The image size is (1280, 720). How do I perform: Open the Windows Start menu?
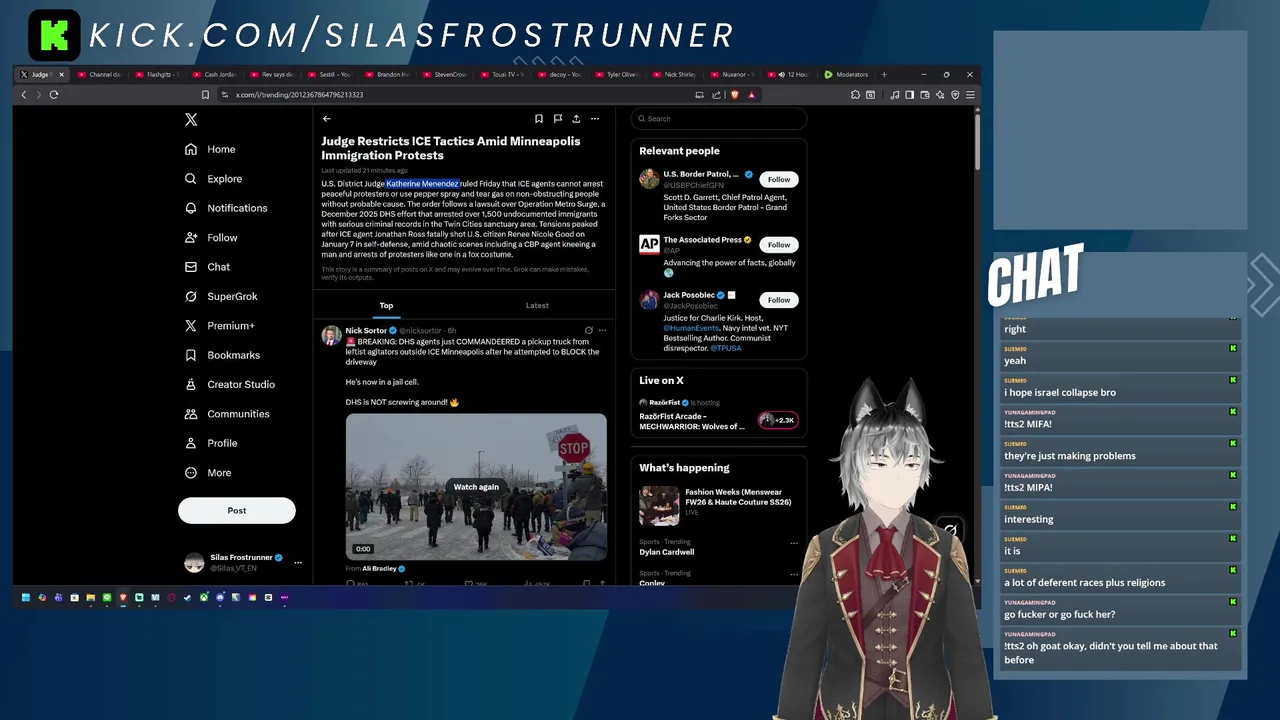tap(26, 597)
